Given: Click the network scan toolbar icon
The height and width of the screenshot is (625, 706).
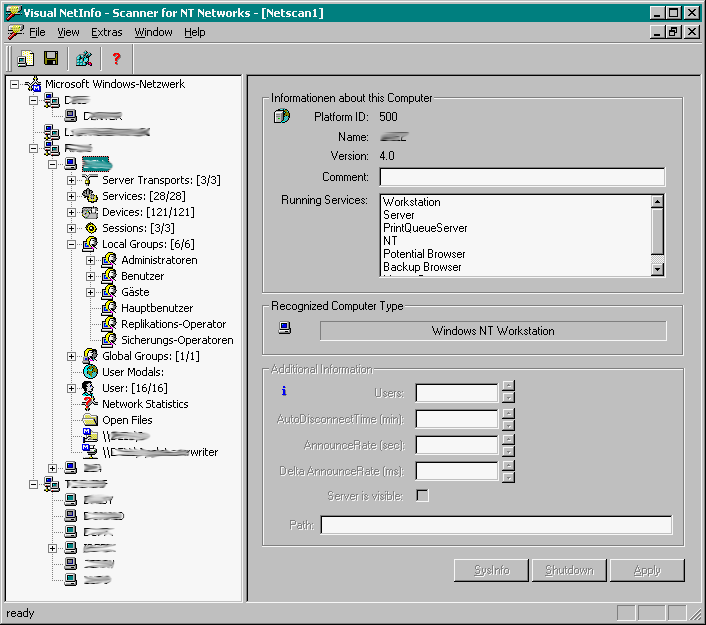Looking at the screenshot, I should (x=84, y=59).
